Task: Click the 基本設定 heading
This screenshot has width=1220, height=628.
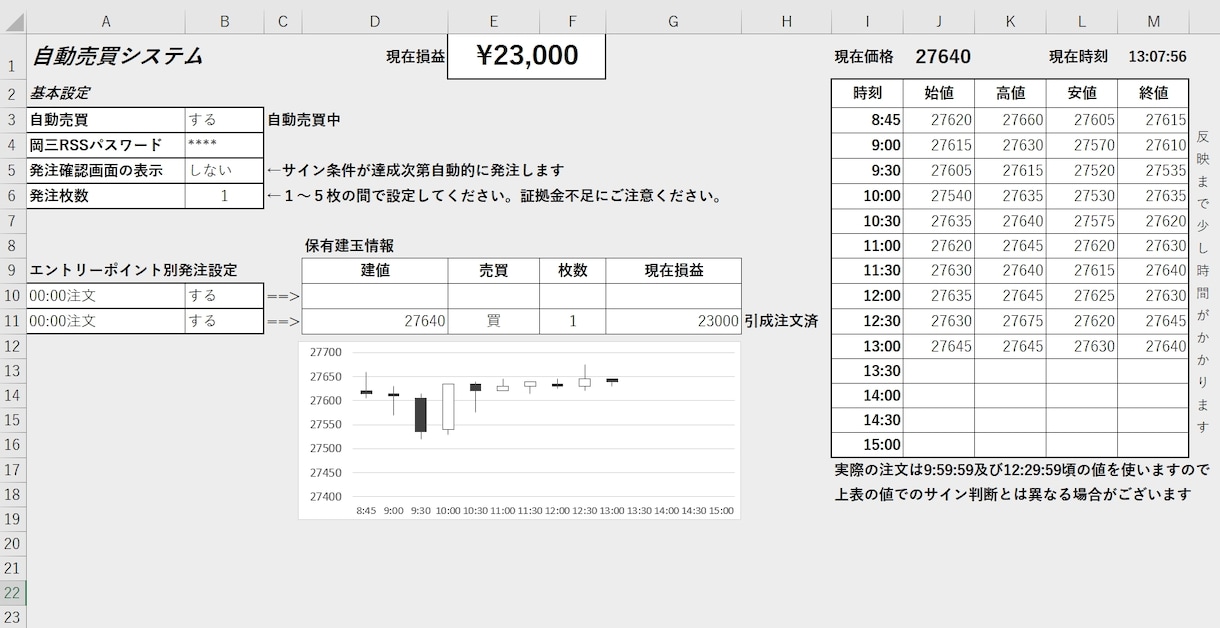Action: tap(59, 93)
